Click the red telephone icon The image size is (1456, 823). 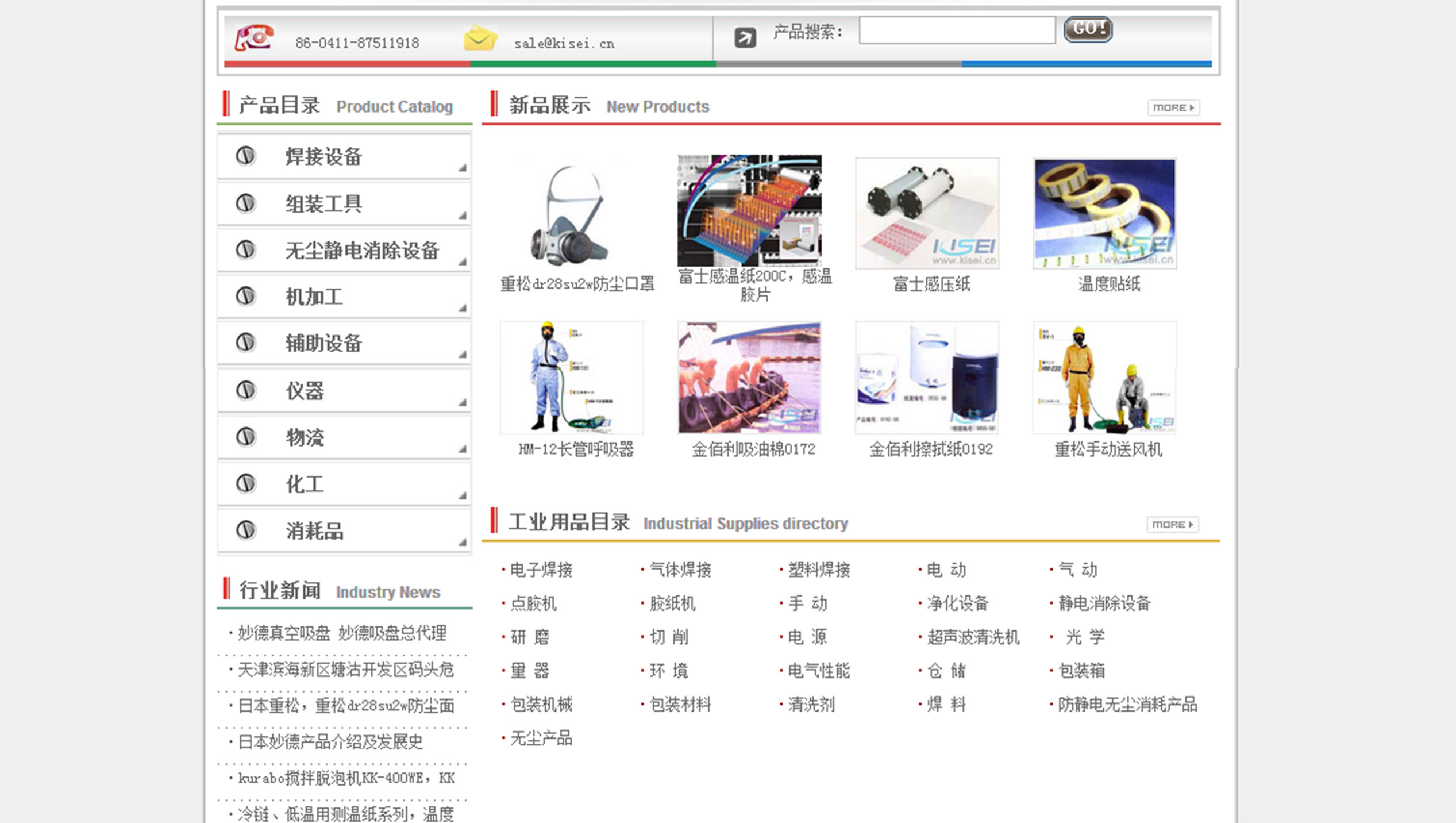click(253, 38)
